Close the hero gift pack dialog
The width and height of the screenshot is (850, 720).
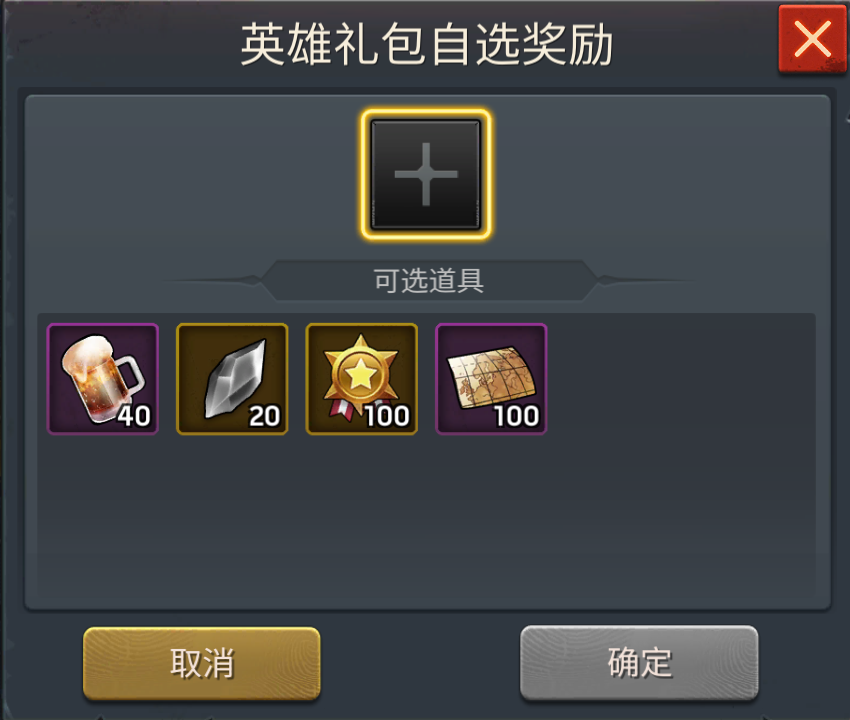click(x=812, y=39)
